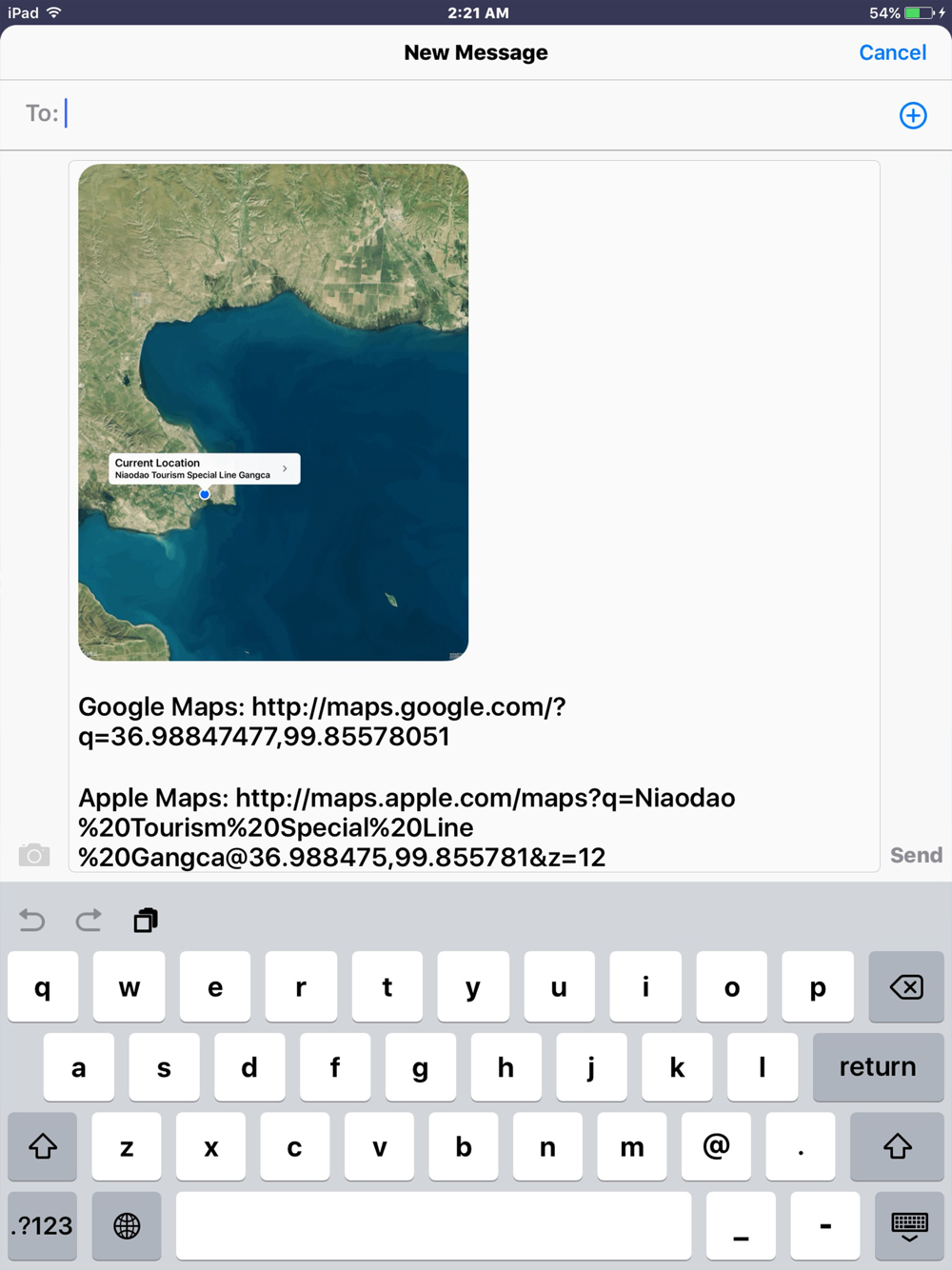Tap the add contact plus icon
Image resolution: width=952 pixels, height=1270 pixels.
point(913,115)
